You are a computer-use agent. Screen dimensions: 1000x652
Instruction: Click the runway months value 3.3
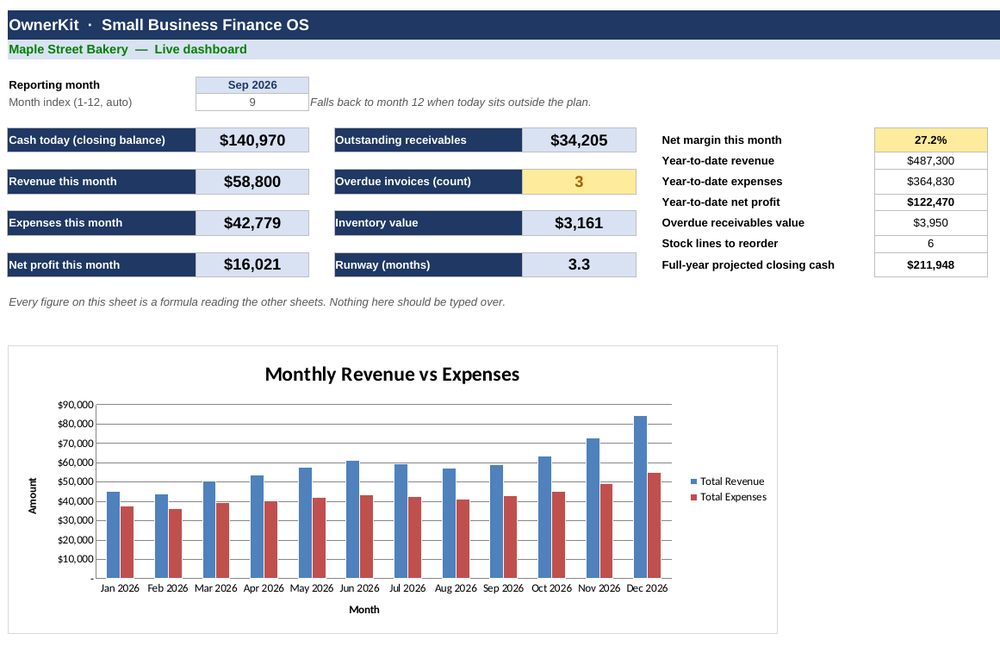578,265
